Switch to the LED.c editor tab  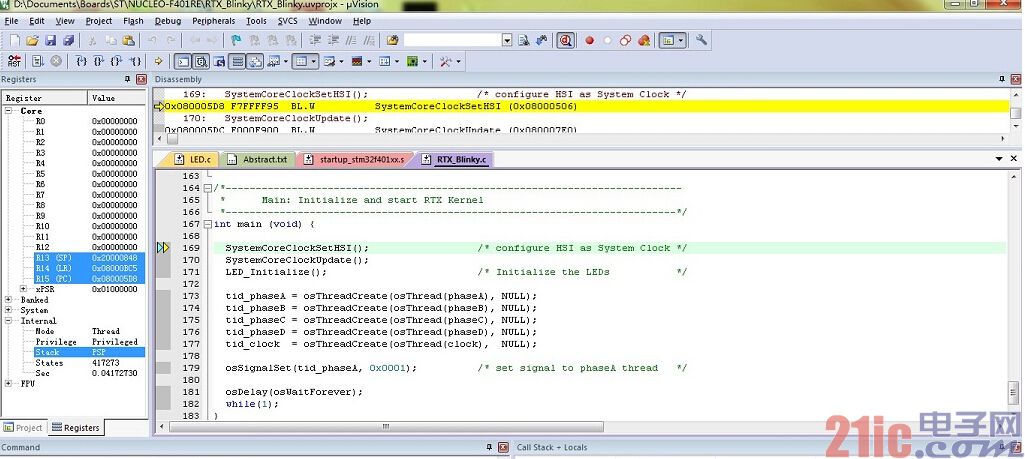tap(195, 160)
